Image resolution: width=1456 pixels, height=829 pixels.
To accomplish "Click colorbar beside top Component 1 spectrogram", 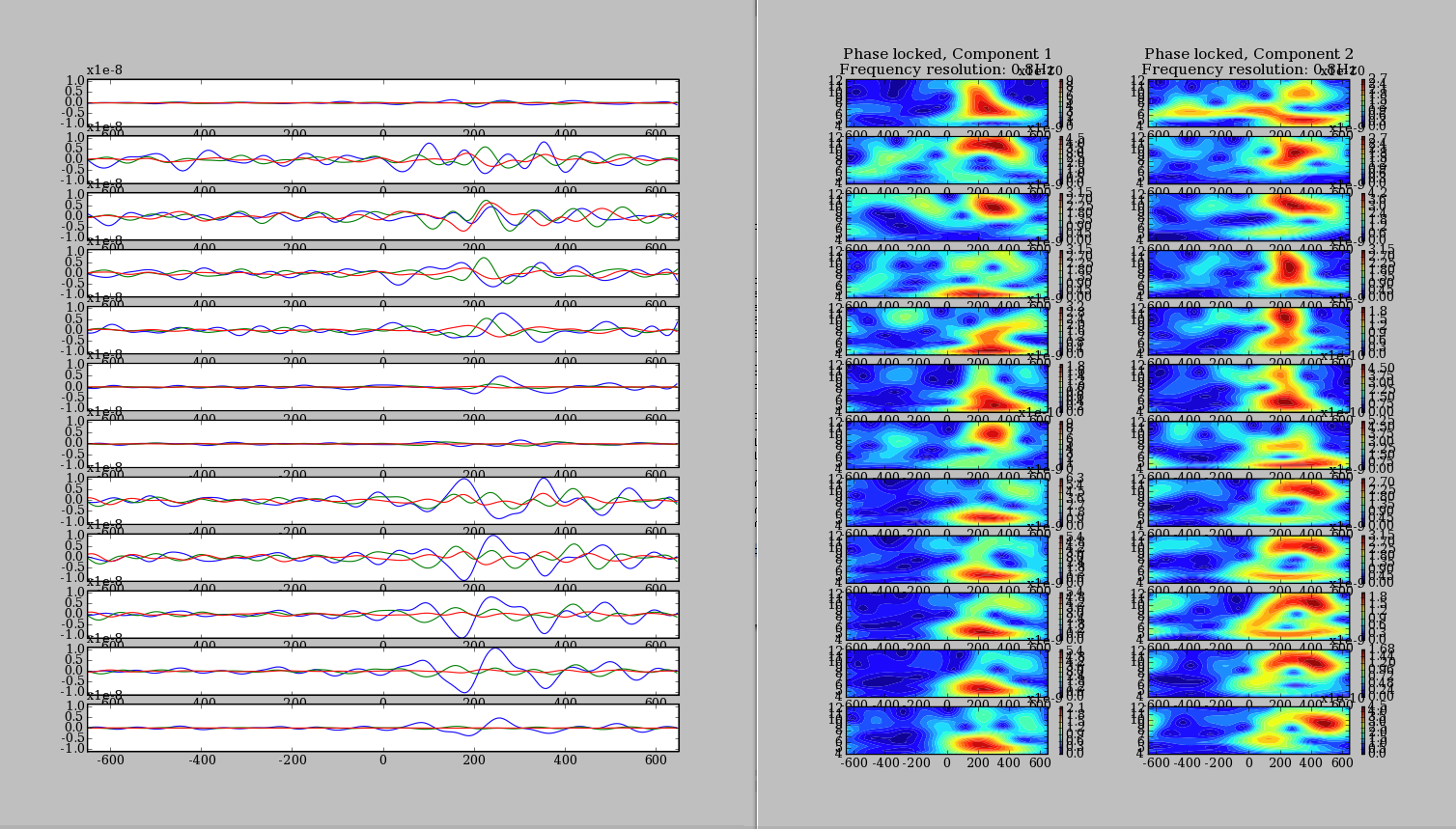I will click(x=1060, y=102).
